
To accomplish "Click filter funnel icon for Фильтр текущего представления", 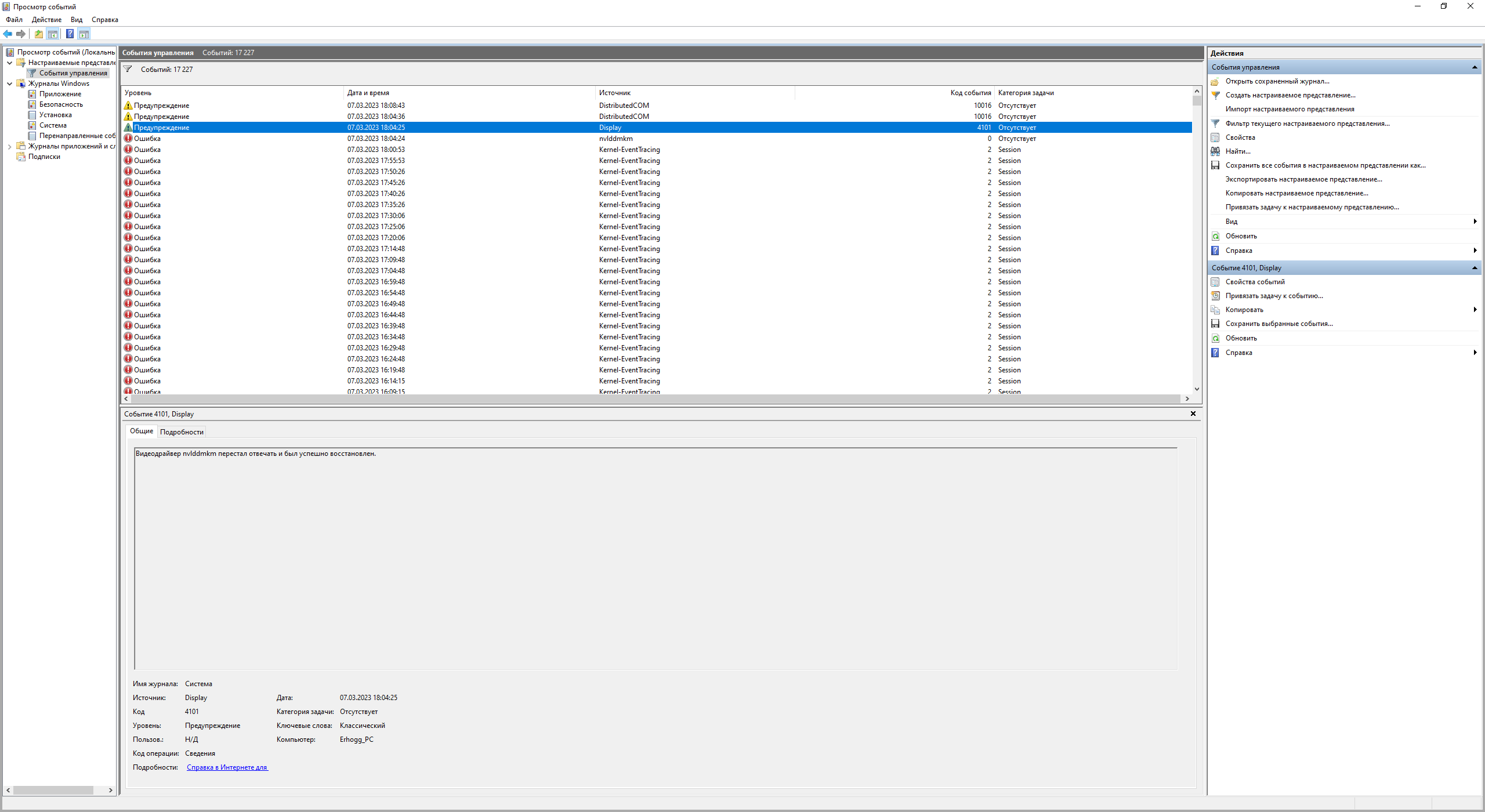I will pyautogui.click(x=1215, y=124).
